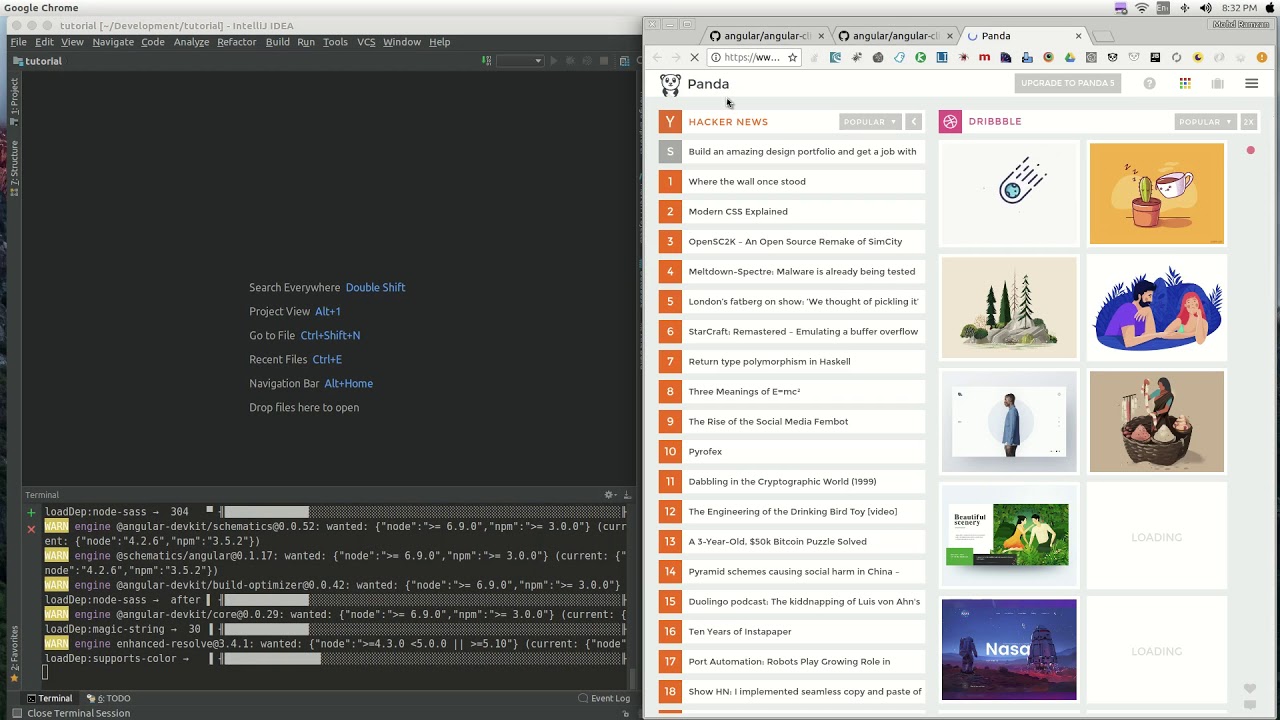This screenshot has height=720, width=1280.
Task: Select the TODO tool tab
Action: click(109, 698)
